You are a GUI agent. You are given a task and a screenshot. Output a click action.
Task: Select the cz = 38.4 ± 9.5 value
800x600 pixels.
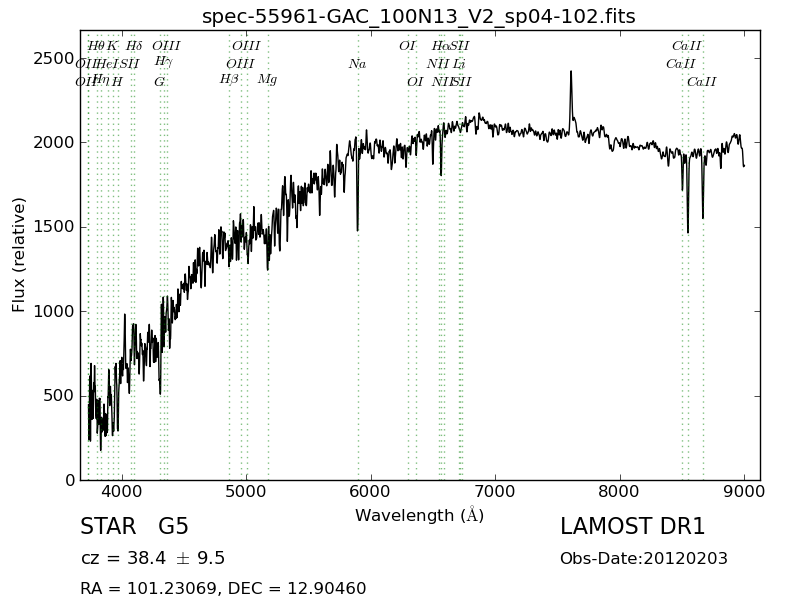click(x=153, y=558)
